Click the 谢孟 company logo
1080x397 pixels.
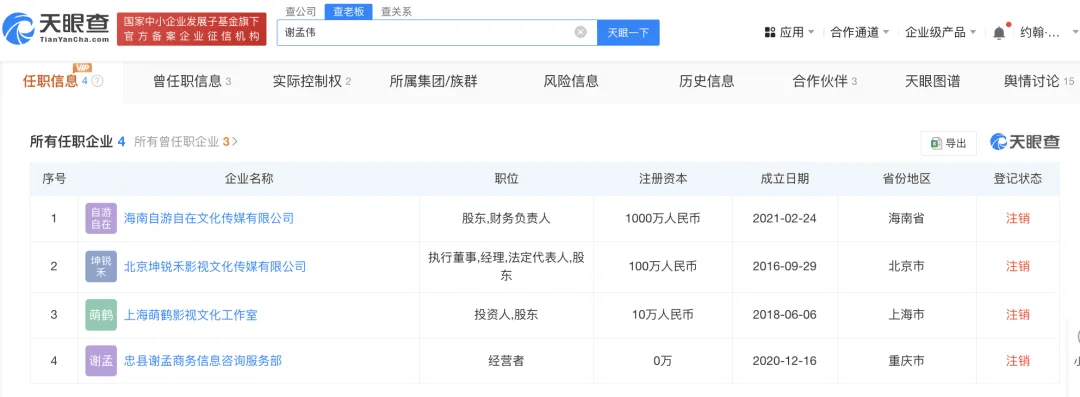[x=101, y=360]
